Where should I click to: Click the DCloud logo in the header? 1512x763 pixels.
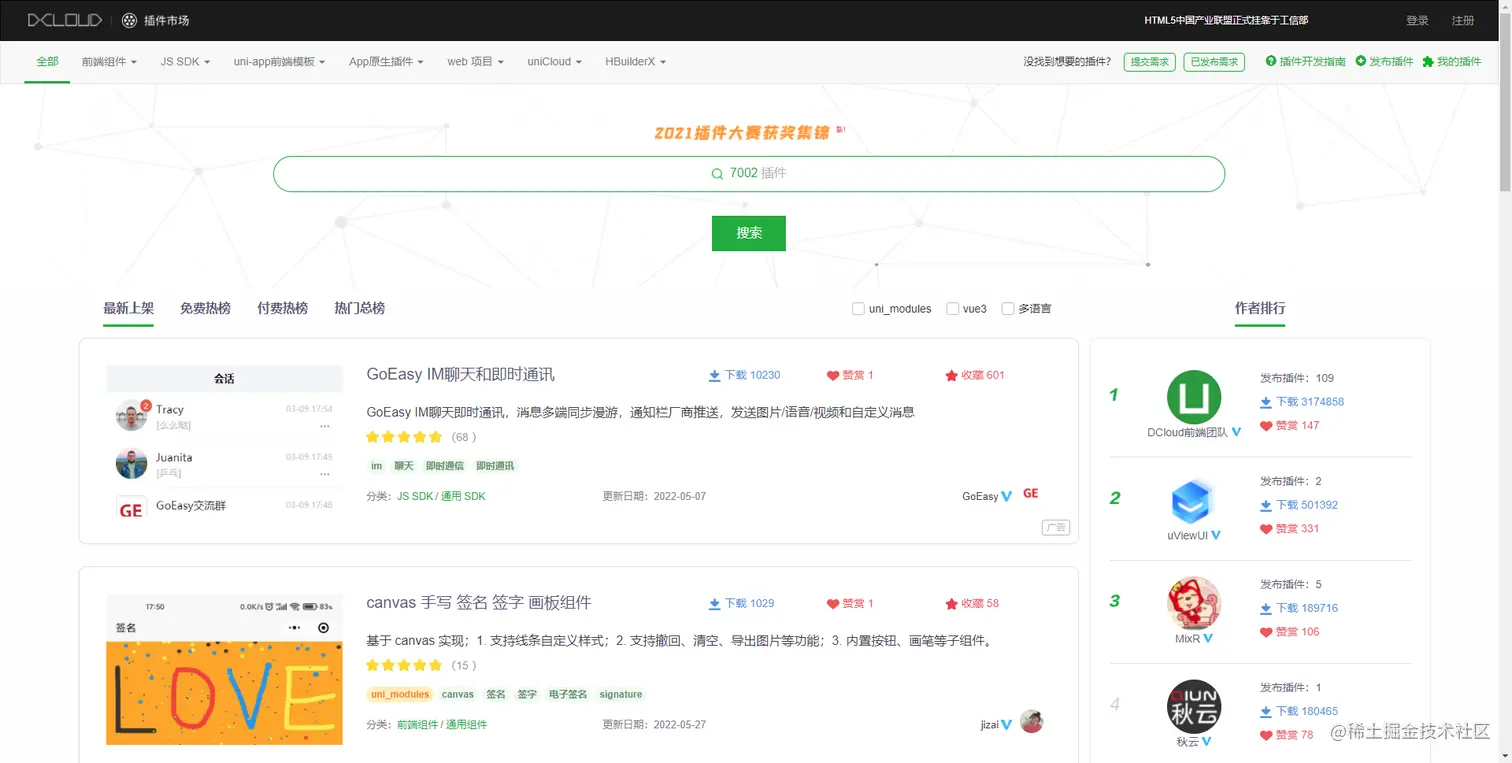64,20
